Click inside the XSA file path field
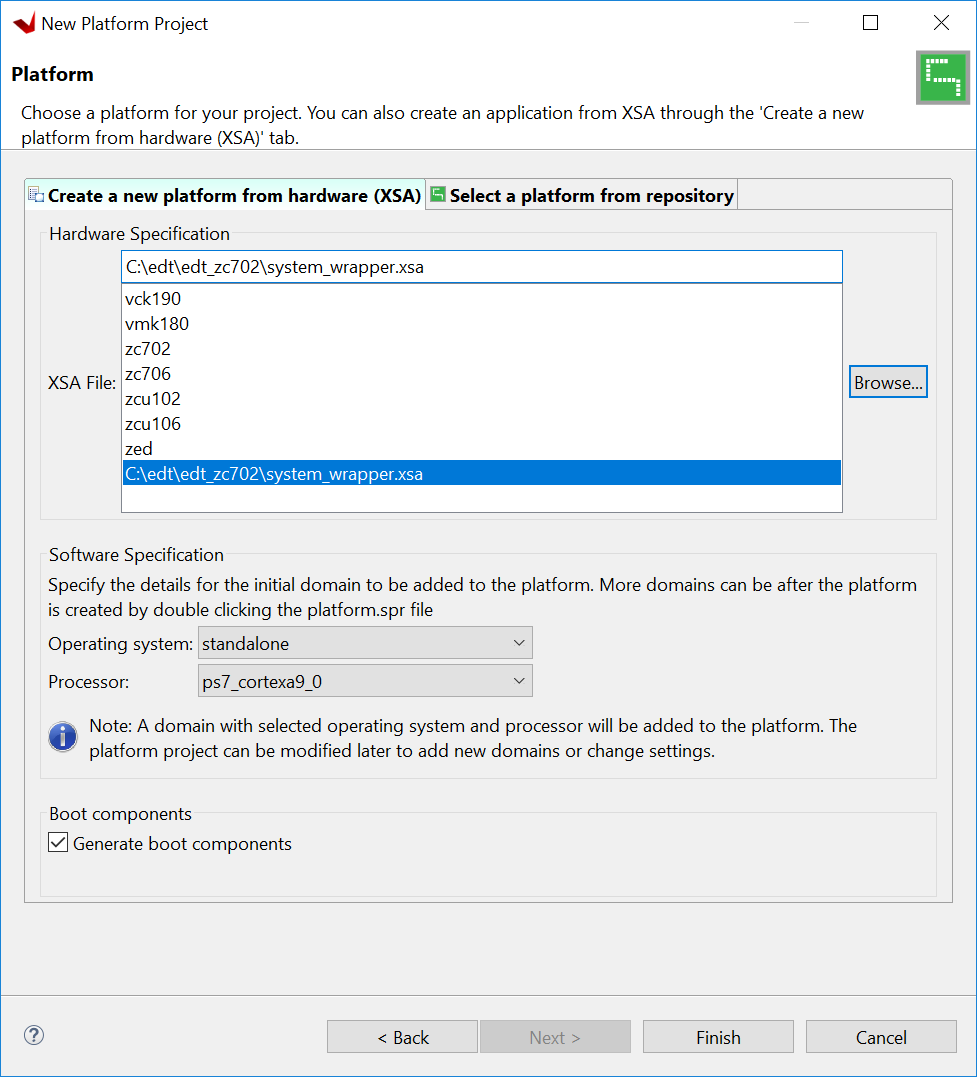The height and width of the screenshot is (1077, 977). [481, 267]
